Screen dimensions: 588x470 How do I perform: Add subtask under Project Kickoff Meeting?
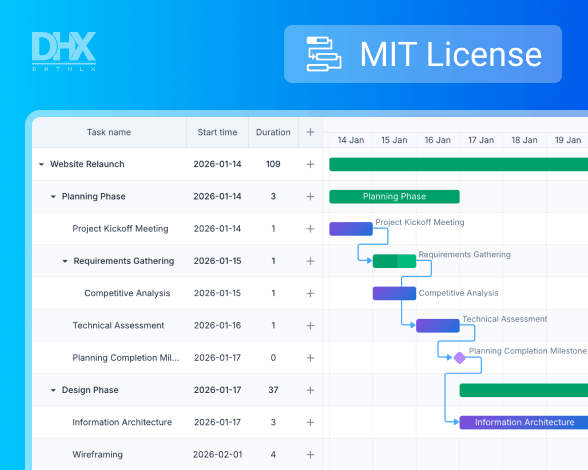tap(310, 229)
